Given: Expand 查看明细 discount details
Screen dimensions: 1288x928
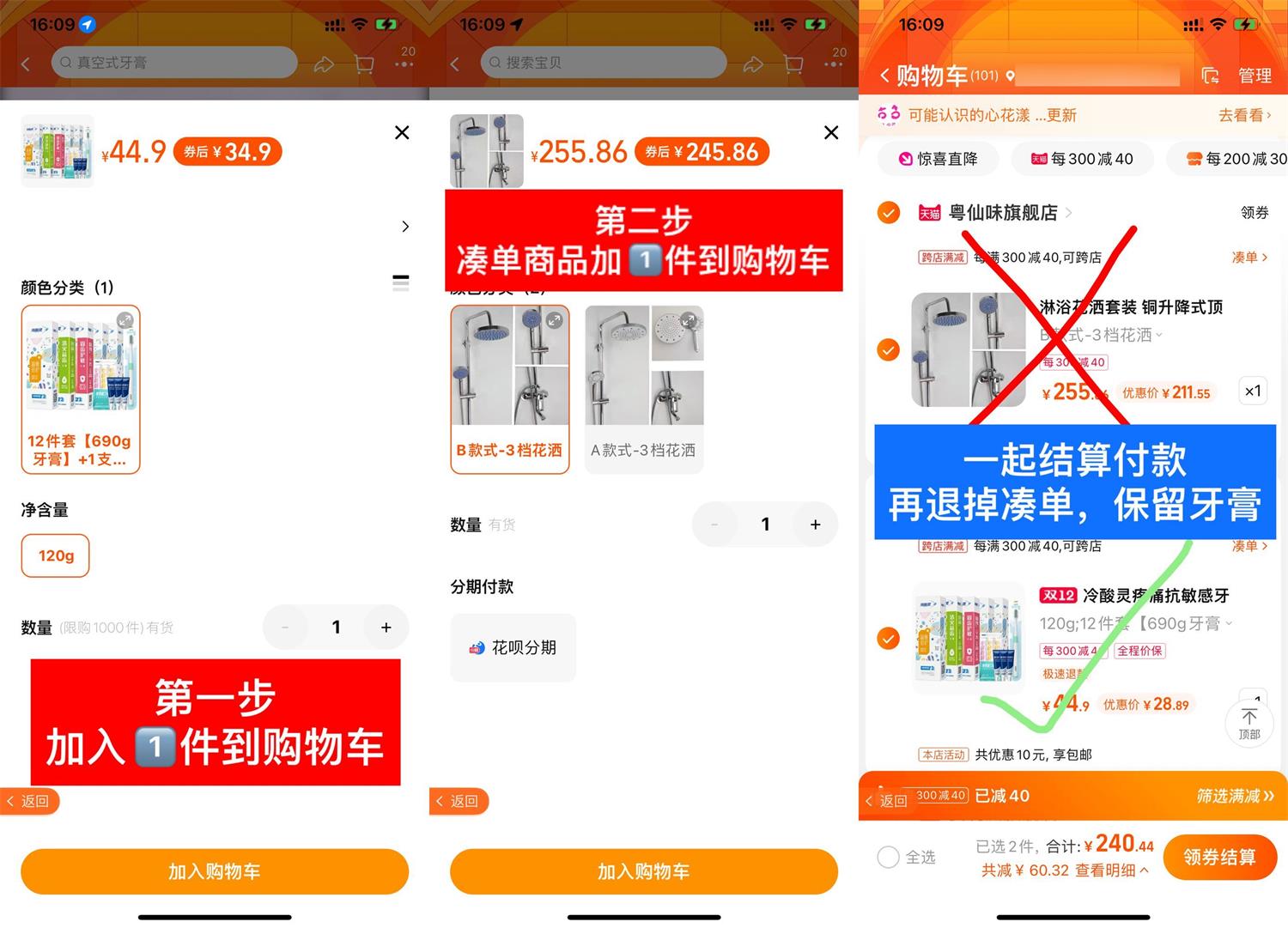Looking at the screenshot, I should (1112, 870).
